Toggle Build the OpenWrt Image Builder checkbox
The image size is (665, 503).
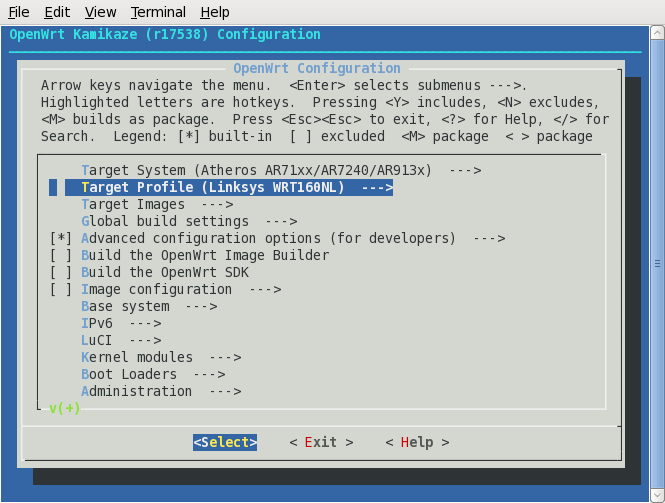coord(61,255)
